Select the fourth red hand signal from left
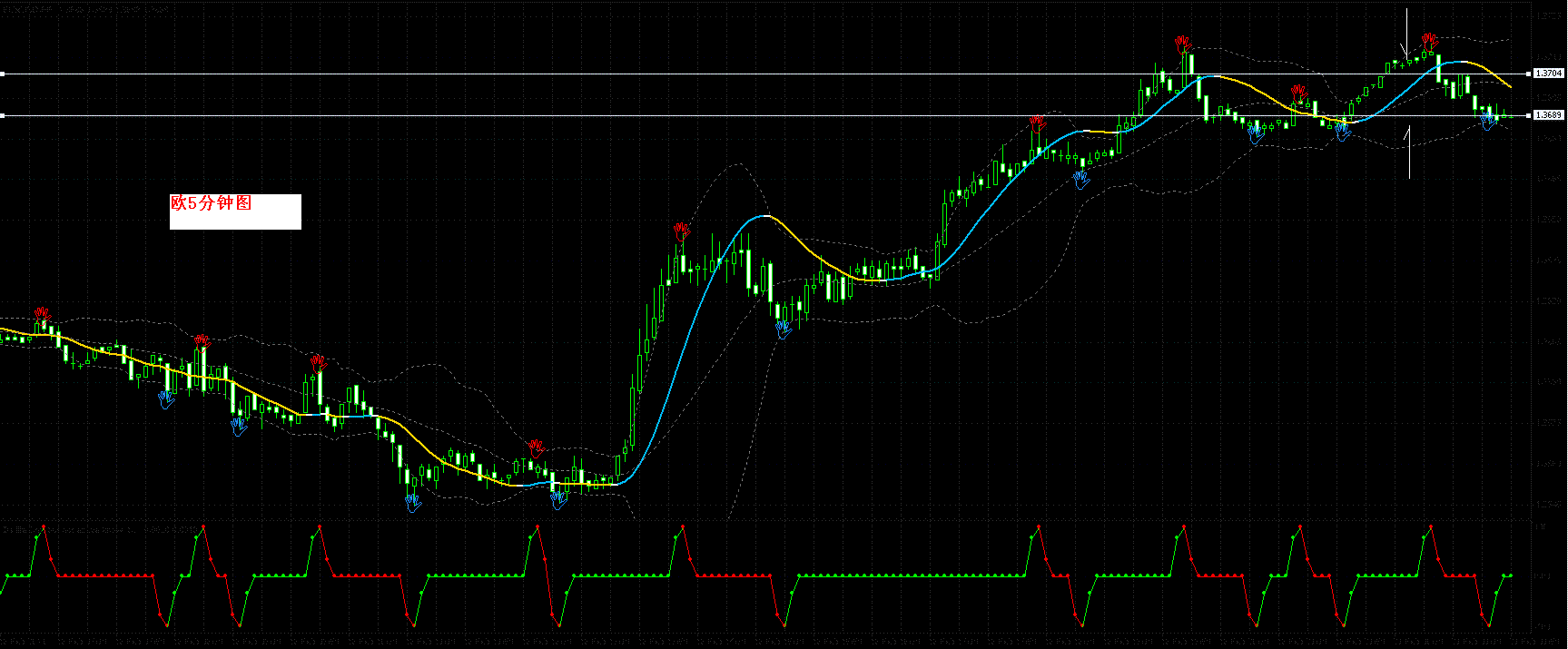This screenshot has width=1568, height=649. [537, 447]
